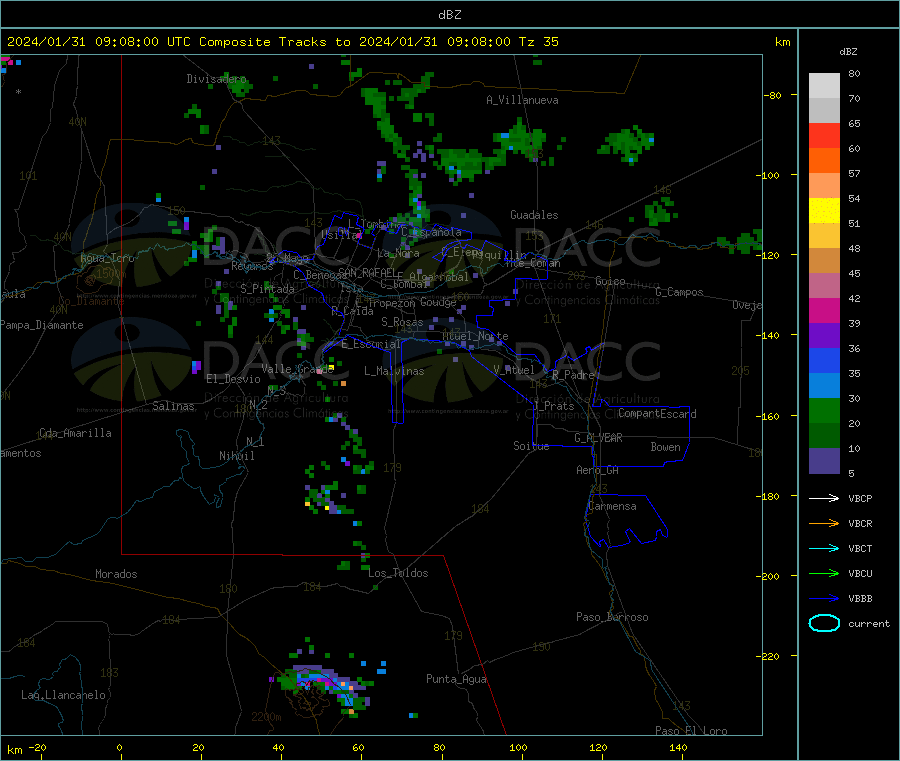Click the 'current' legend label
The width and height of the screenshot is (900, 761).
(x=869, y=624)
